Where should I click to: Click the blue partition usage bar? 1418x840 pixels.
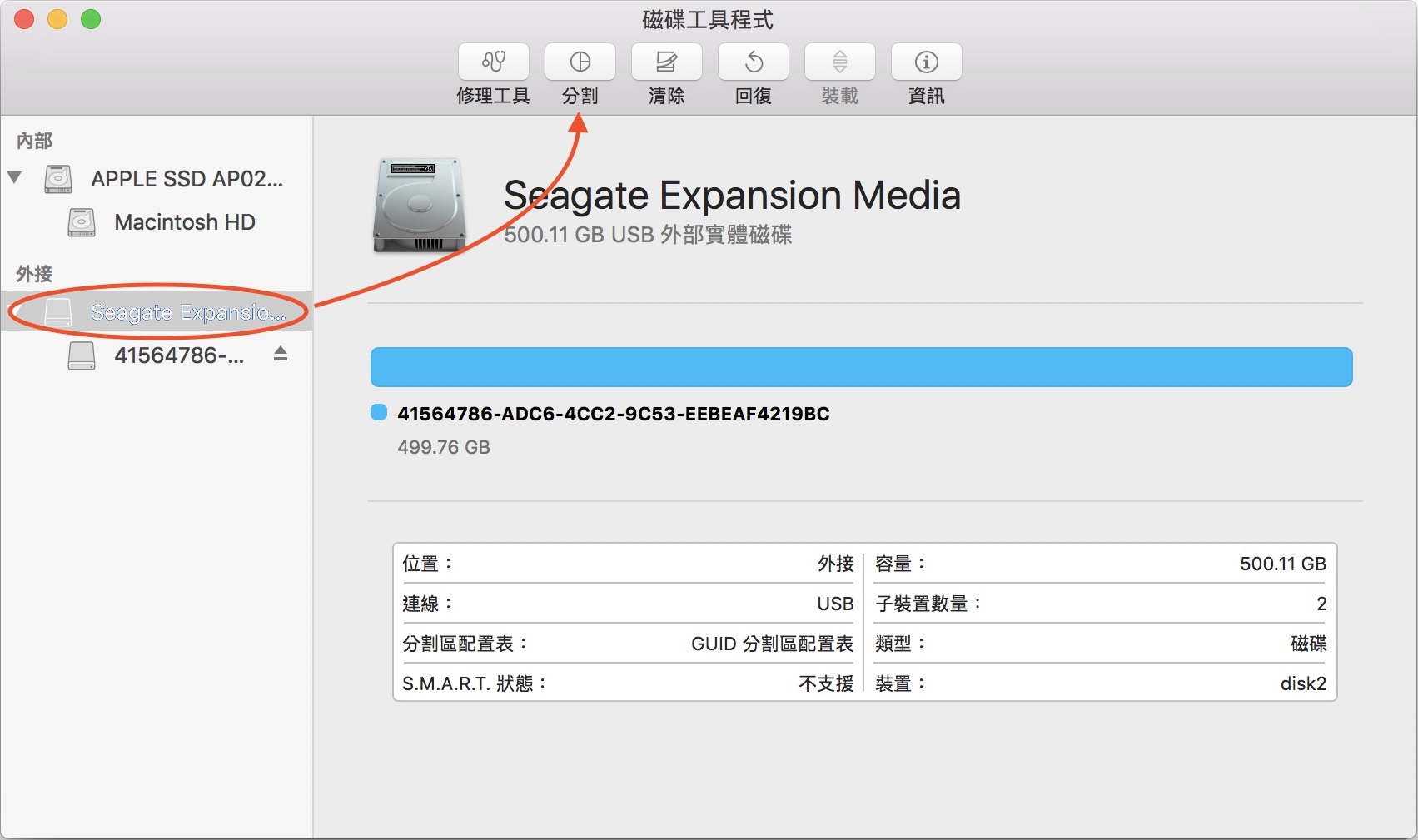(x=861, y=367)
